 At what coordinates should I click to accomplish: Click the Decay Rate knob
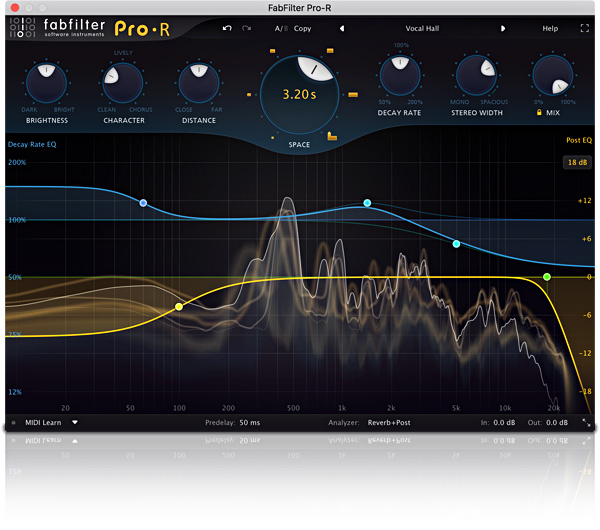pos(400,75)
